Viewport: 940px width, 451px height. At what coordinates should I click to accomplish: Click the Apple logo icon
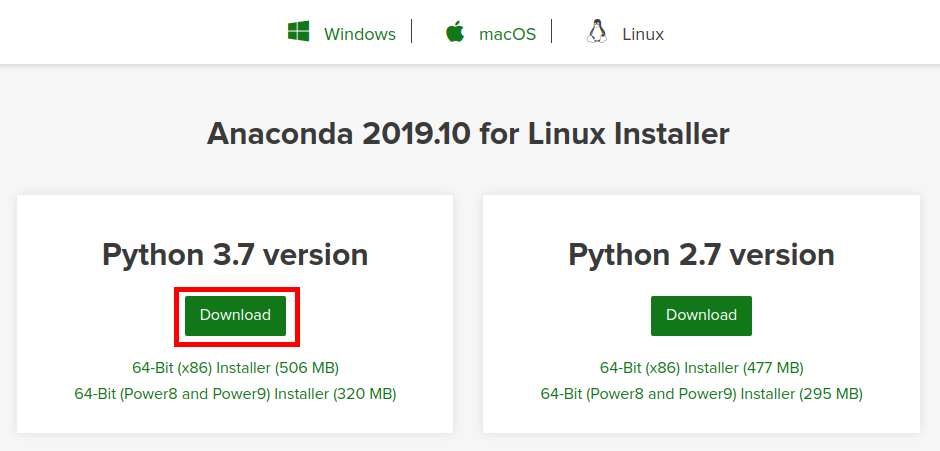pyautogui.click(x=455, y=33)
